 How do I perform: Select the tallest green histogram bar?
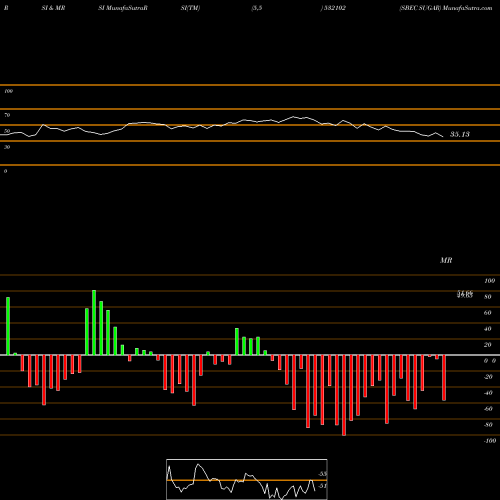tap(94, 323)
